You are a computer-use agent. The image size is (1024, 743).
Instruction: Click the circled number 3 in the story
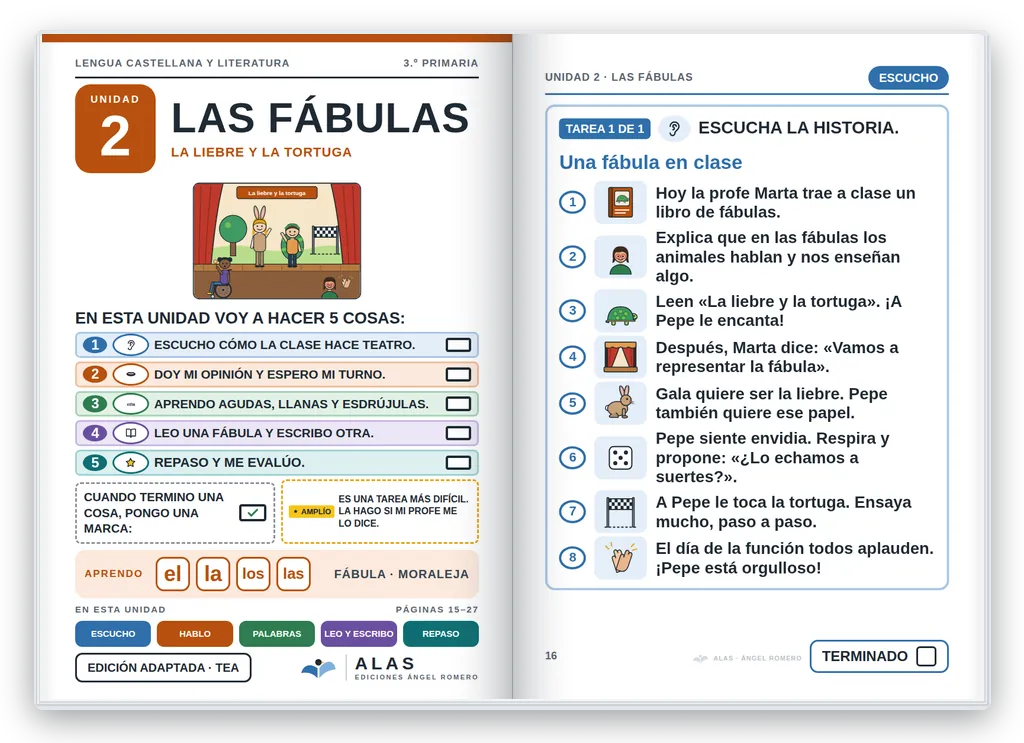click(573, 311)
